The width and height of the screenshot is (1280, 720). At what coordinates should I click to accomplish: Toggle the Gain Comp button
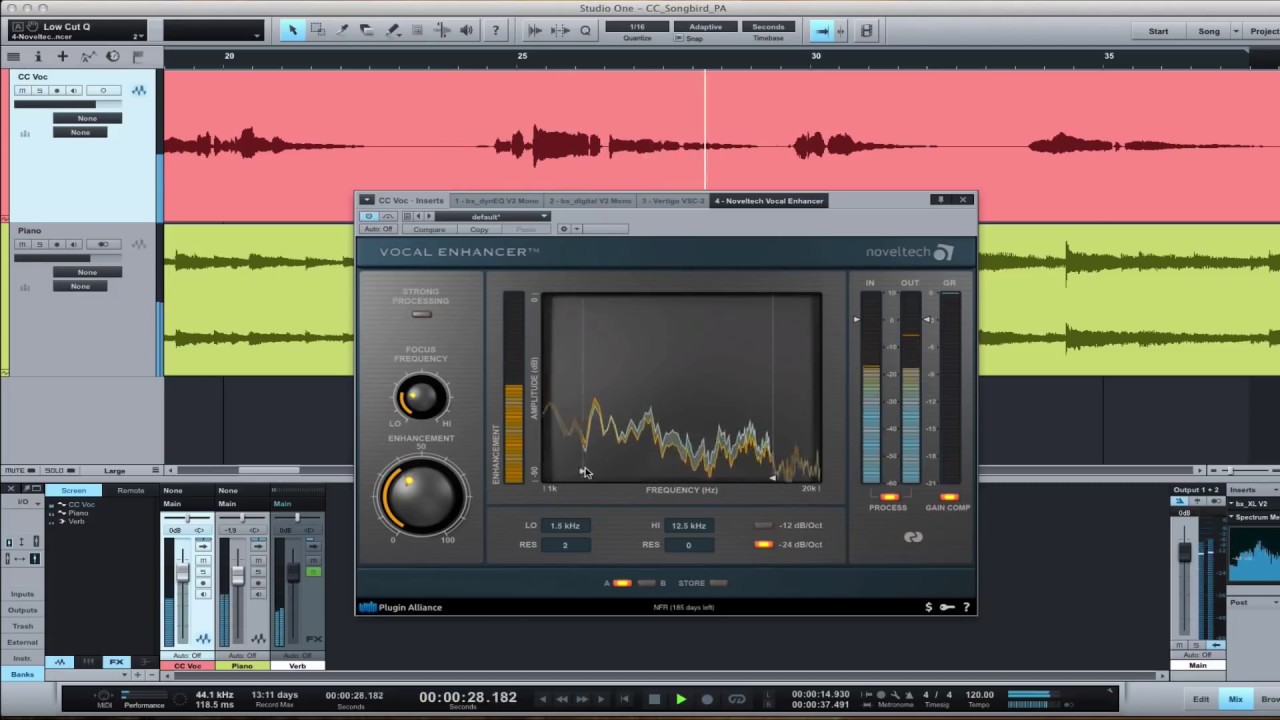pos(949,497)
